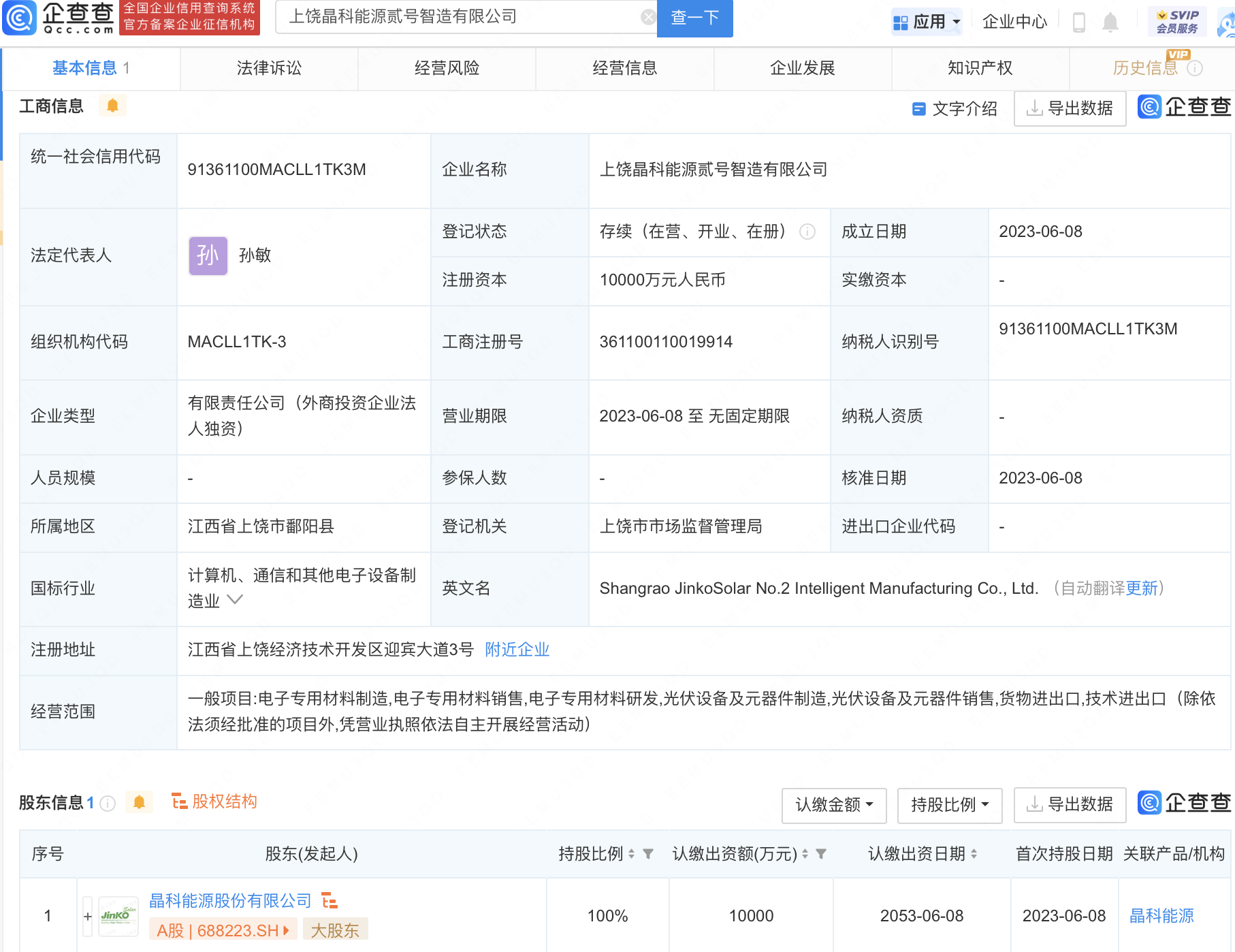This screenshot has width=1235, height=952.
Task: Open 附近企业 link
Action: 517,650
